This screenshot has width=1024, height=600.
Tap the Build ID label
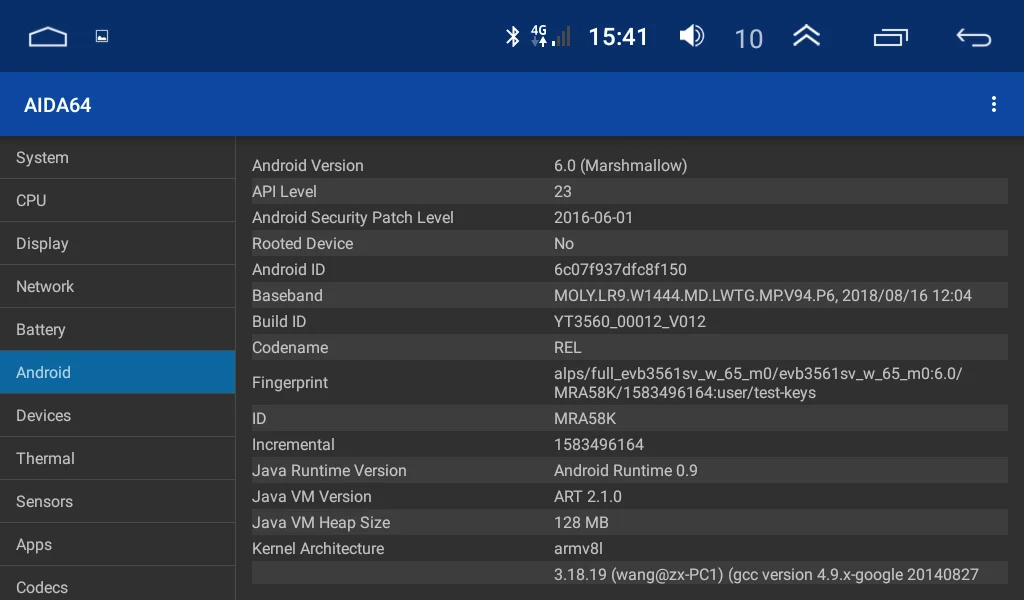point(279,322)
